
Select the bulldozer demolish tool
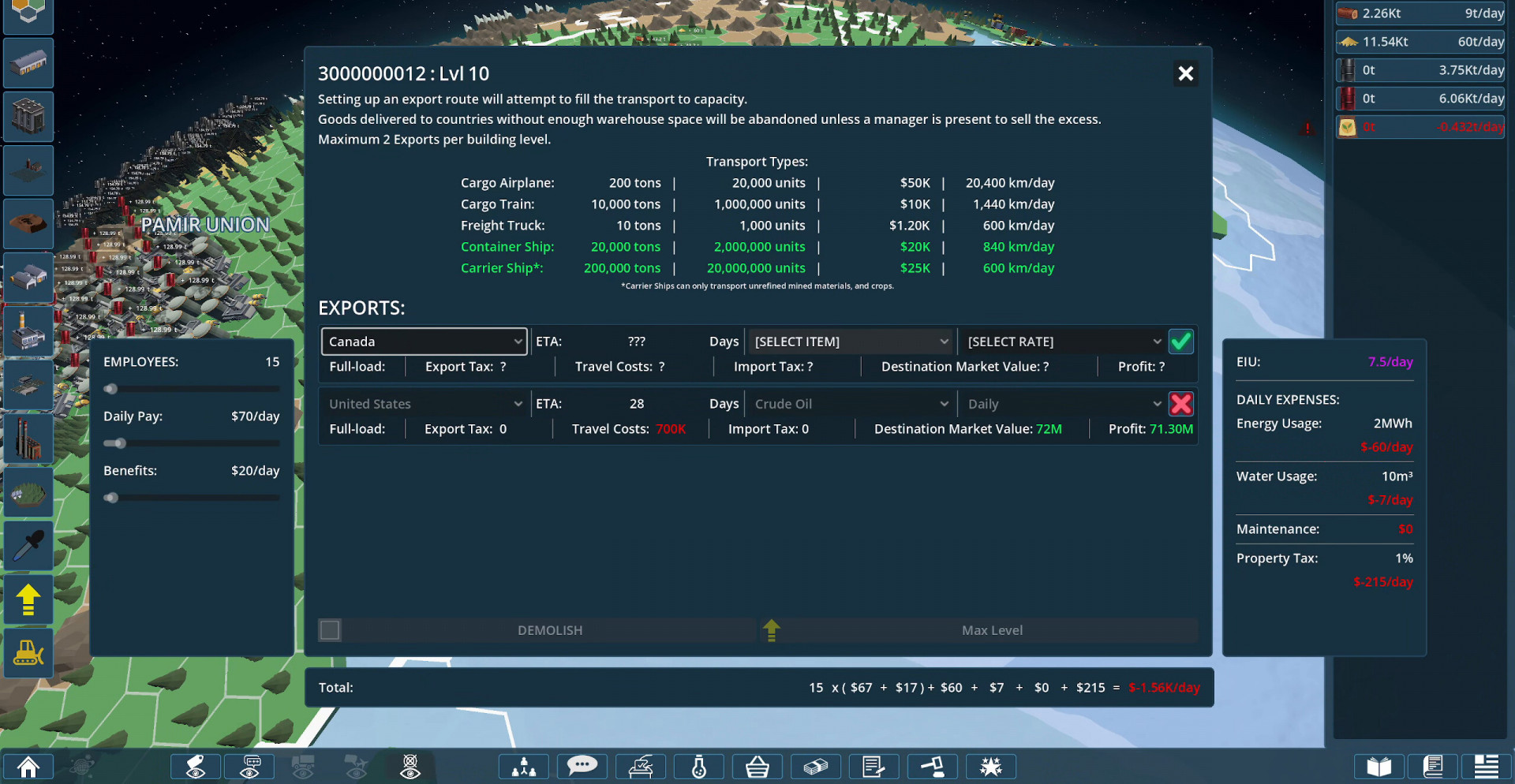(28, 653)
